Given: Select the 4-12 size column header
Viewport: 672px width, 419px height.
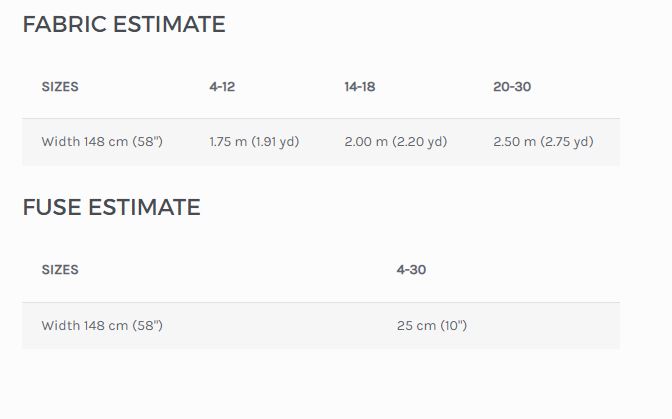Looking at the screenshot, I should tap(222, 87).
